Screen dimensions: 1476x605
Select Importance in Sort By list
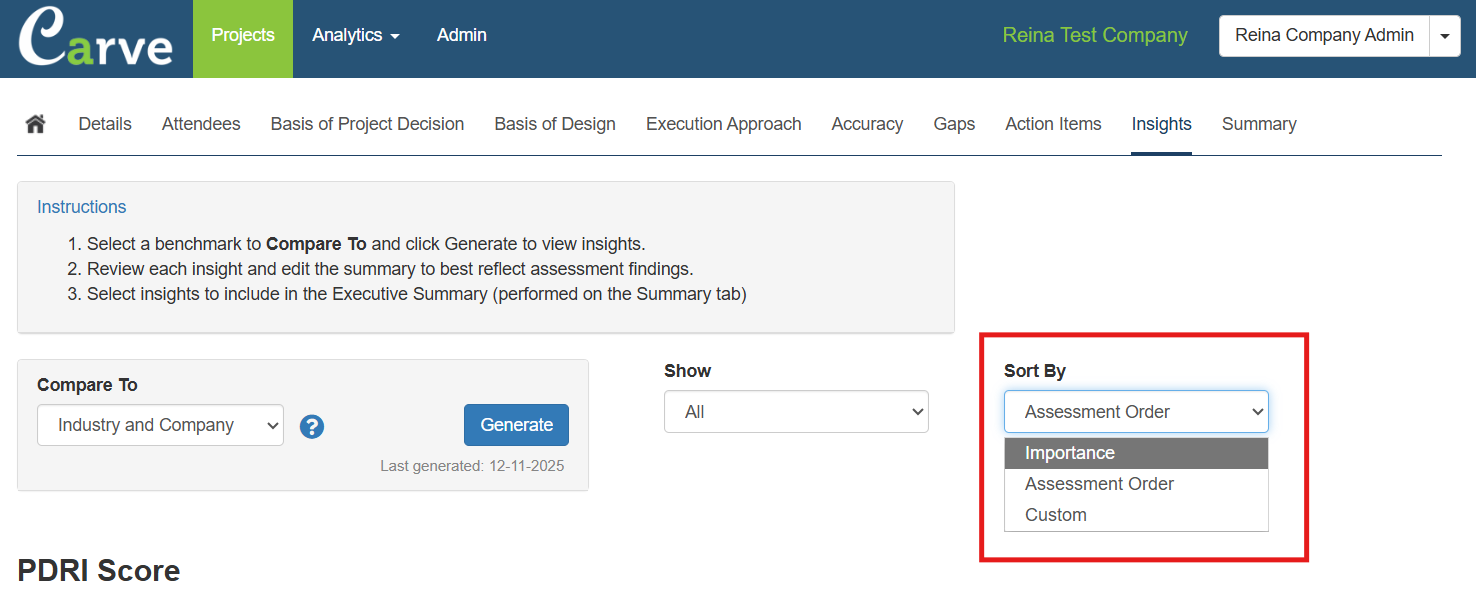[x=1070, y=453]
